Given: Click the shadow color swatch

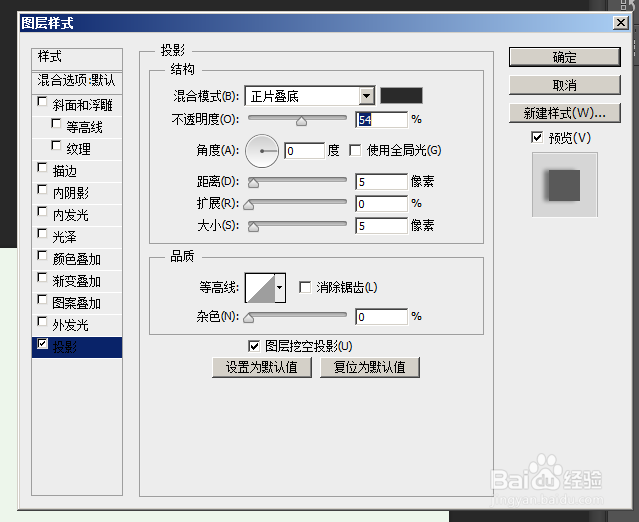Looking at the screenshot, I should click(x=401, y=96).
